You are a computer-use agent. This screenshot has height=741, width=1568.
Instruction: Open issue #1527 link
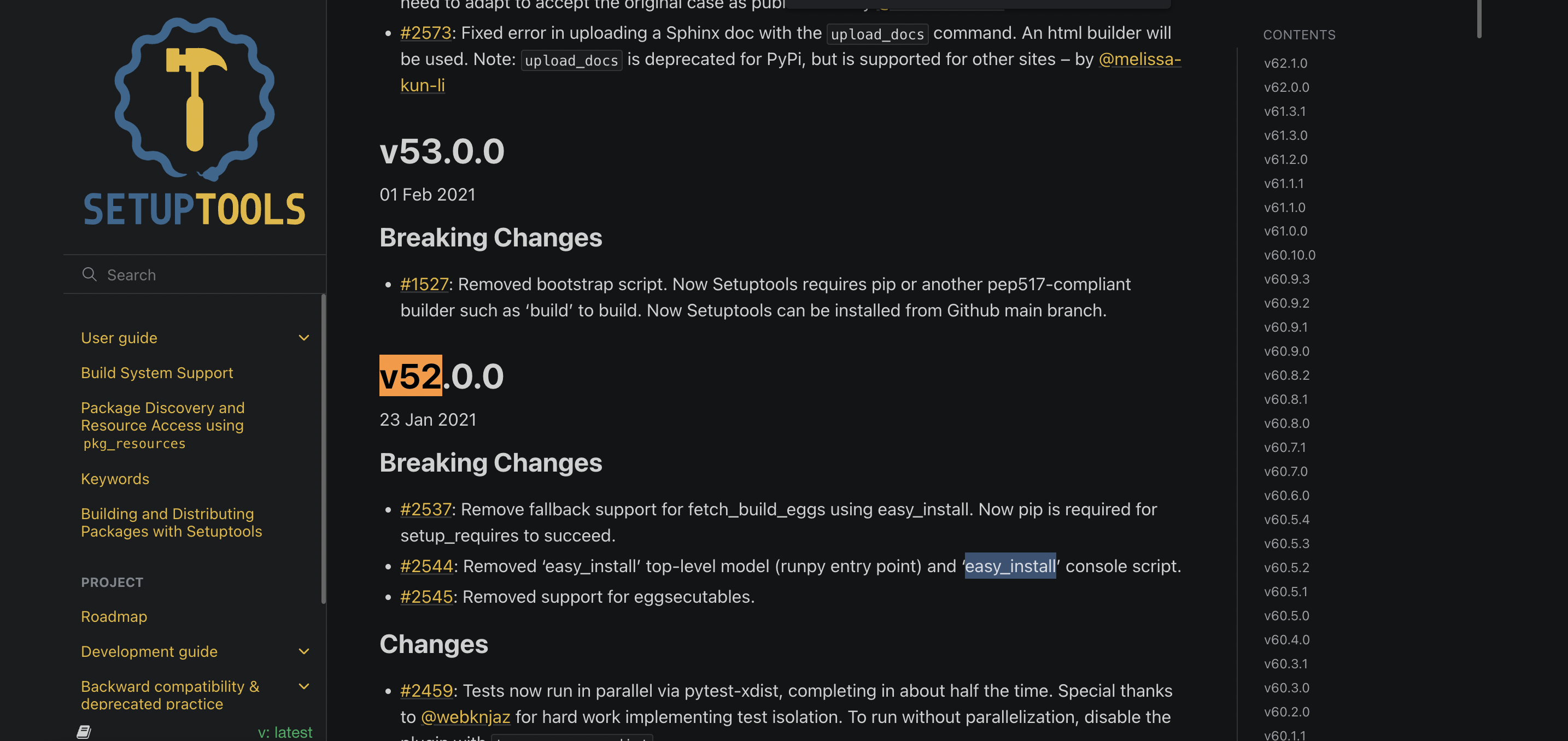tap(424, 284)
